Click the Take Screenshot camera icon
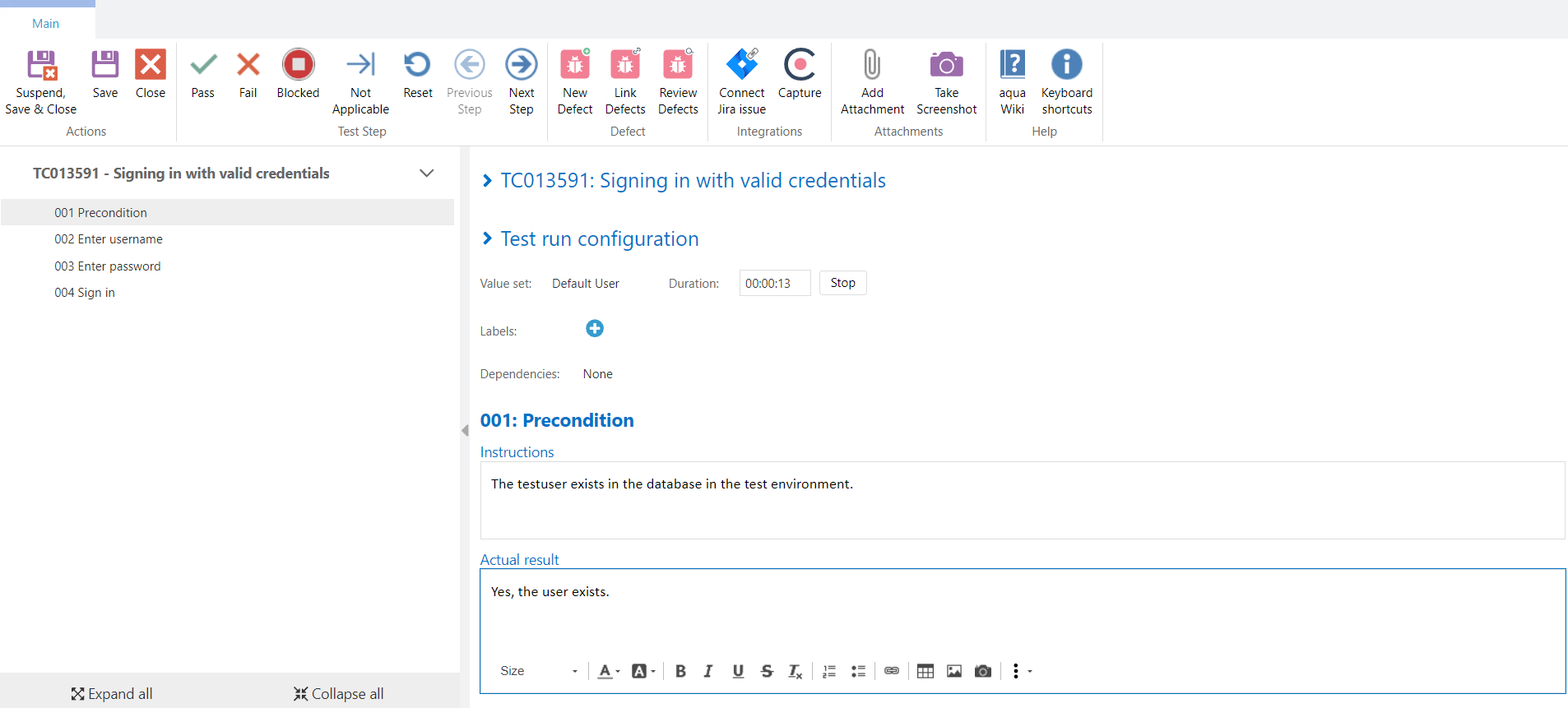Viewport: 1568px width, 708px height. pos(946,66)
